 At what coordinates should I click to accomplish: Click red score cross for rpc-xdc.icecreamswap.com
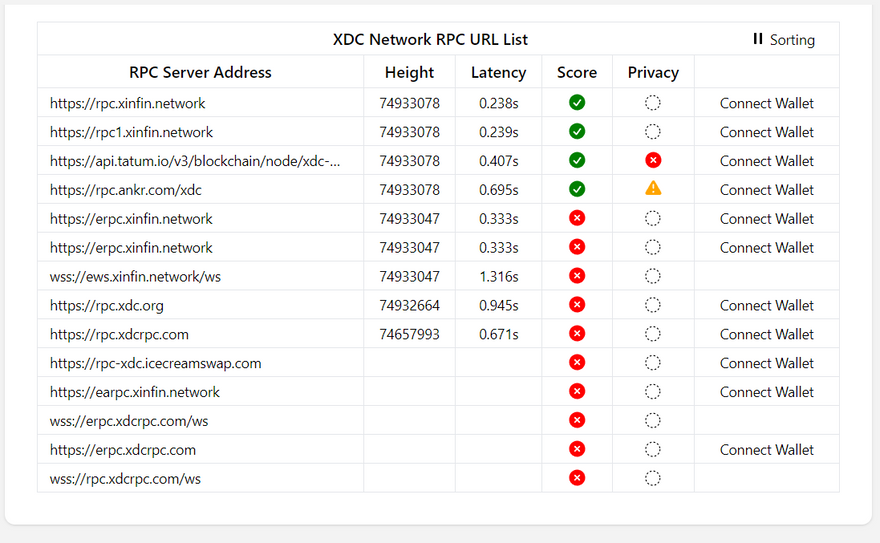577,363
